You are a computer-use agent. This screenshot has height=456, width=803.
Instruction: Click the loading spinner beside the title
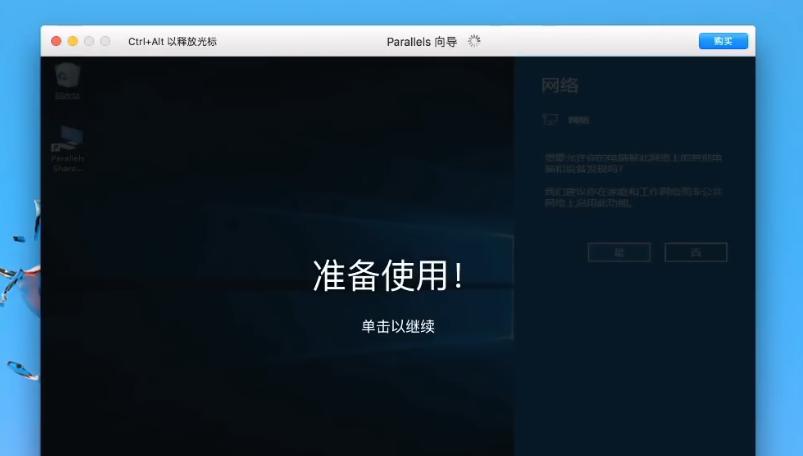[x=474, y=41]
